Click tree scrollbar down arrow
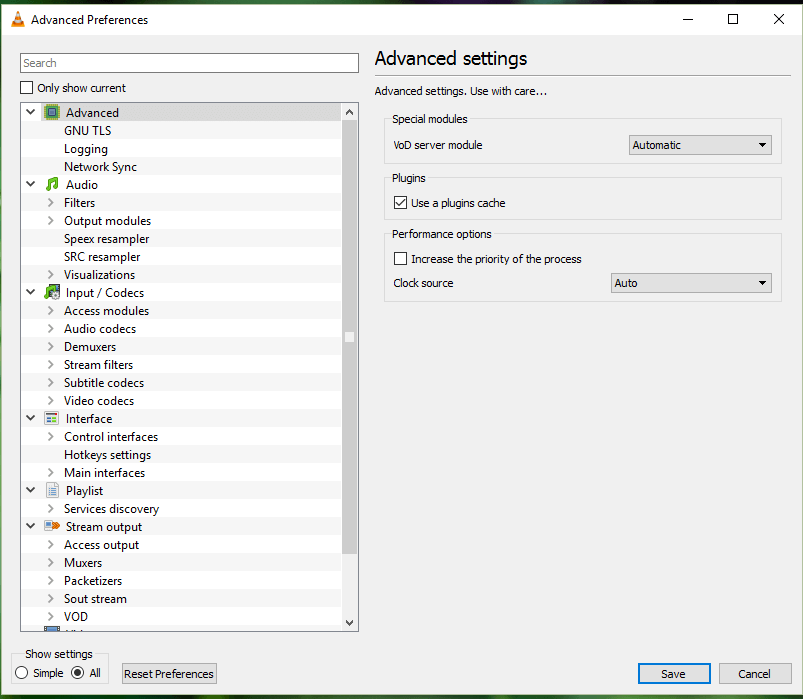 click(350, 623)
